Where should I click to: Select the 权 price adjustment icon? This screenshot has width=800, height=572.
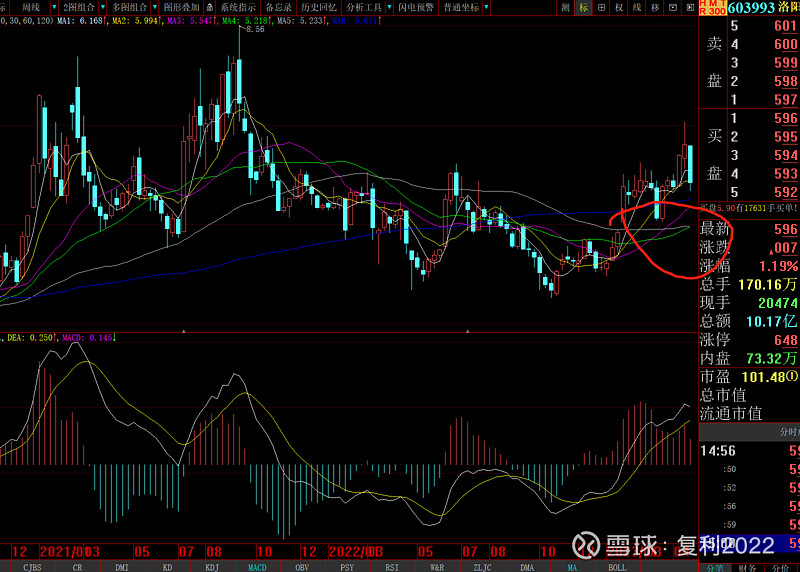coord(620,7)
